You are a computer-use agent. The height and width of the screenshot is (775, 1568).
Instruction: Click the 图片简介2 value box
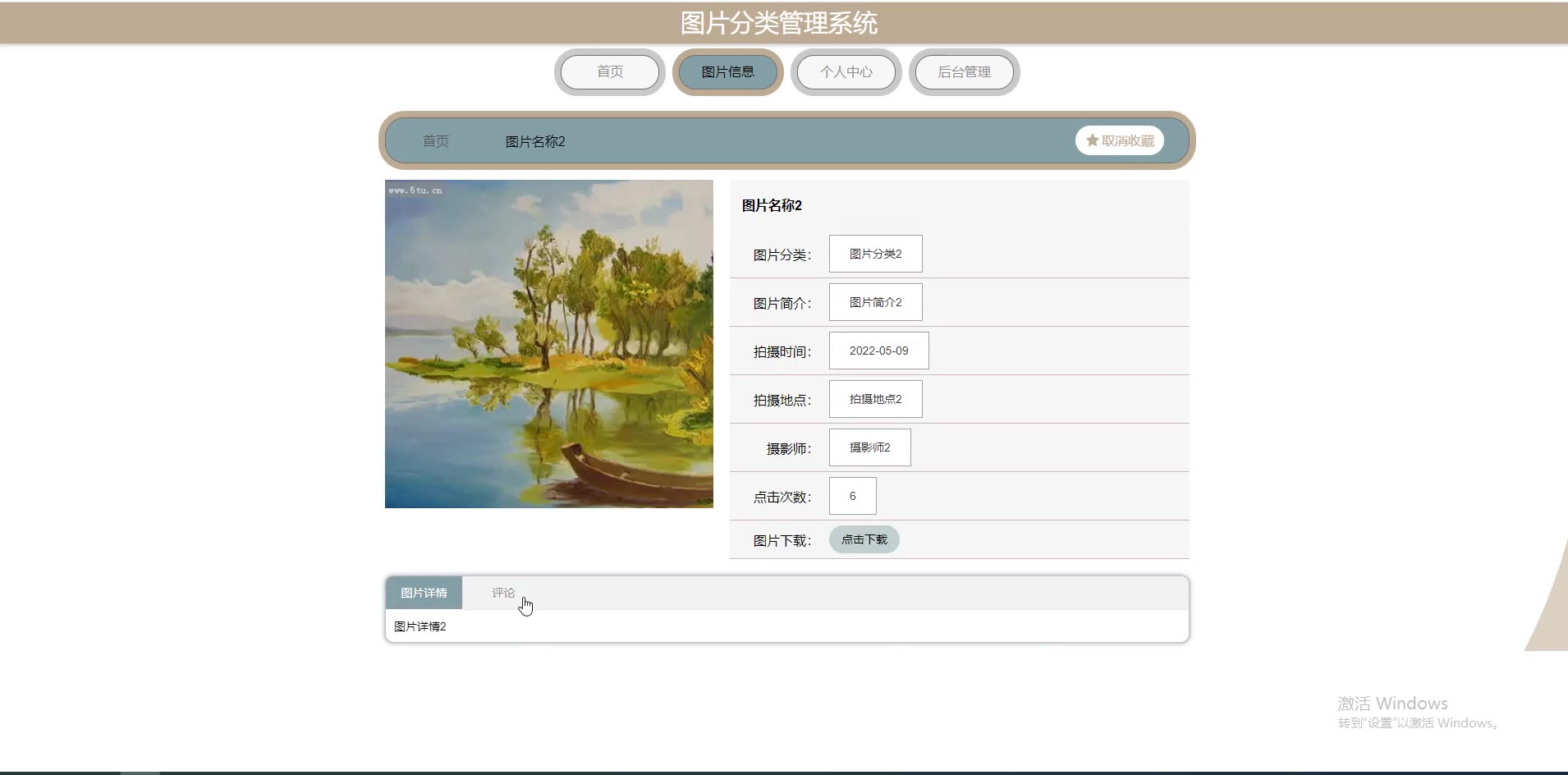click(875, 302)
